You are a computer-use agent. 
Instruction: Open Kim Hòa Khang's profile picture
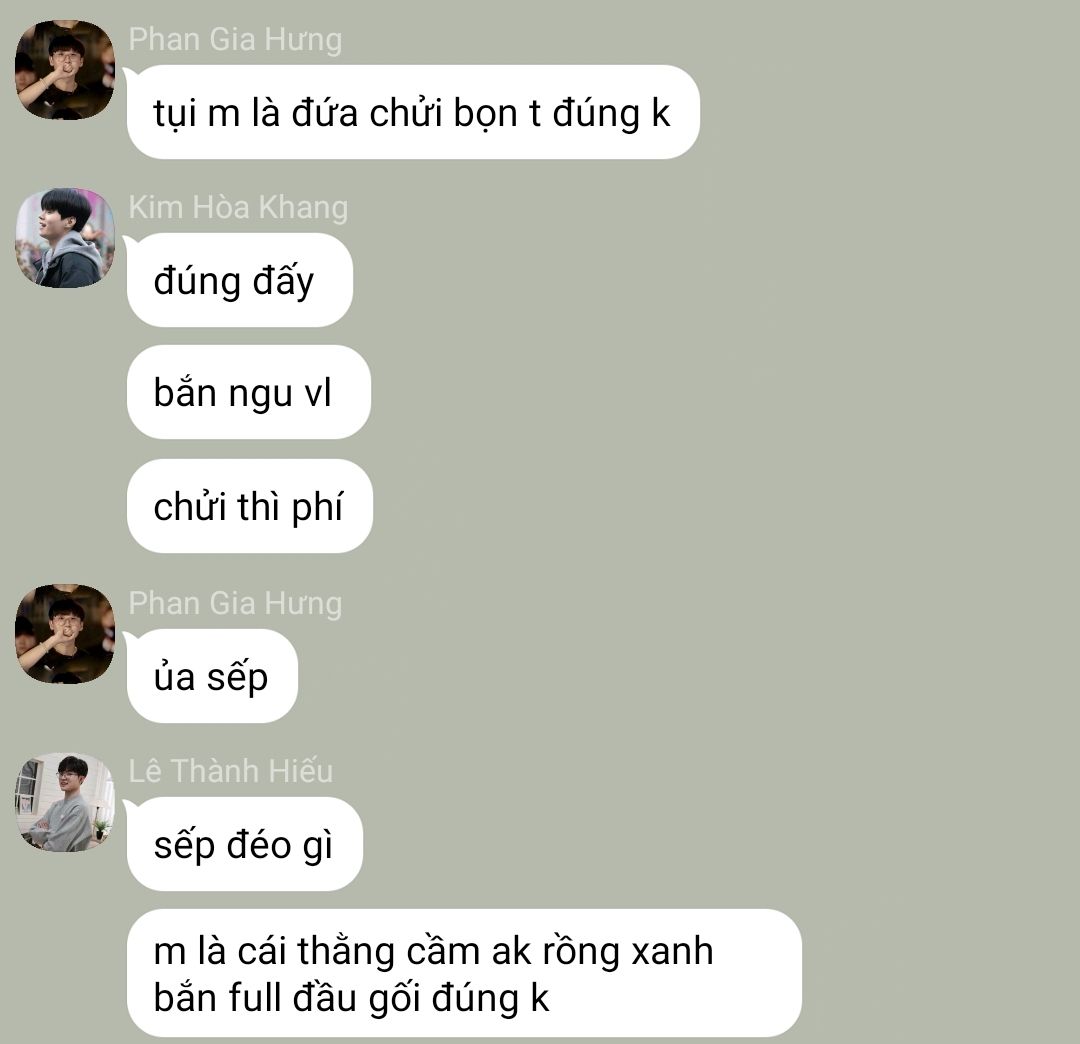65,238
